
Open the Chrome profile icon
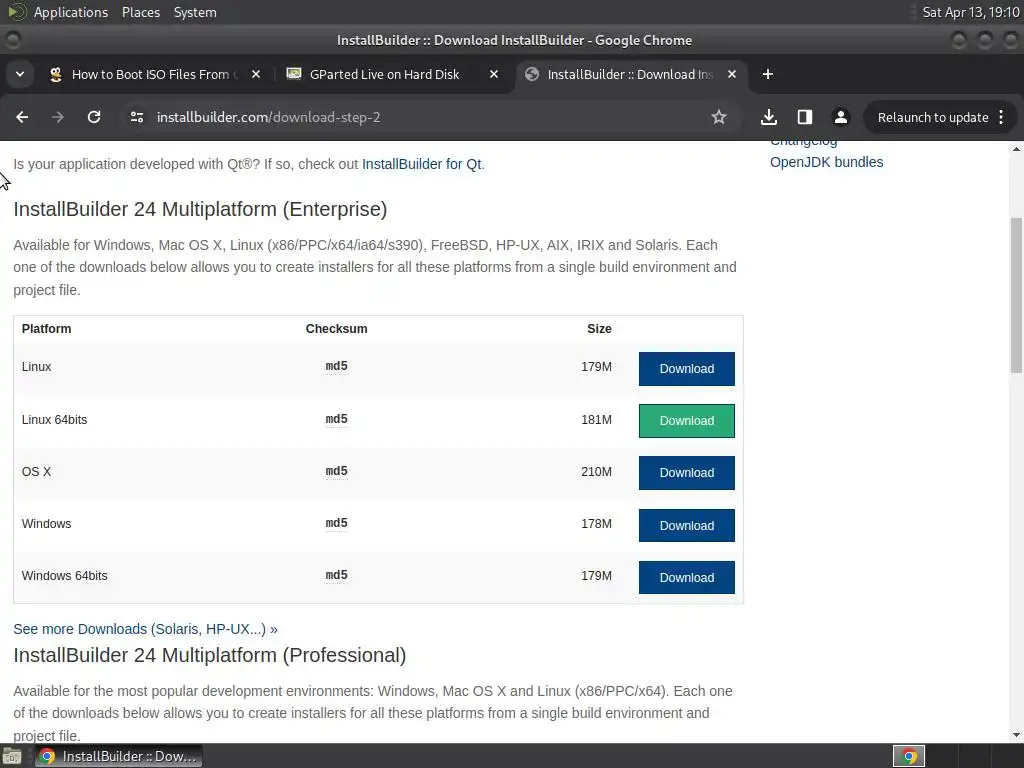click(840, 117)
